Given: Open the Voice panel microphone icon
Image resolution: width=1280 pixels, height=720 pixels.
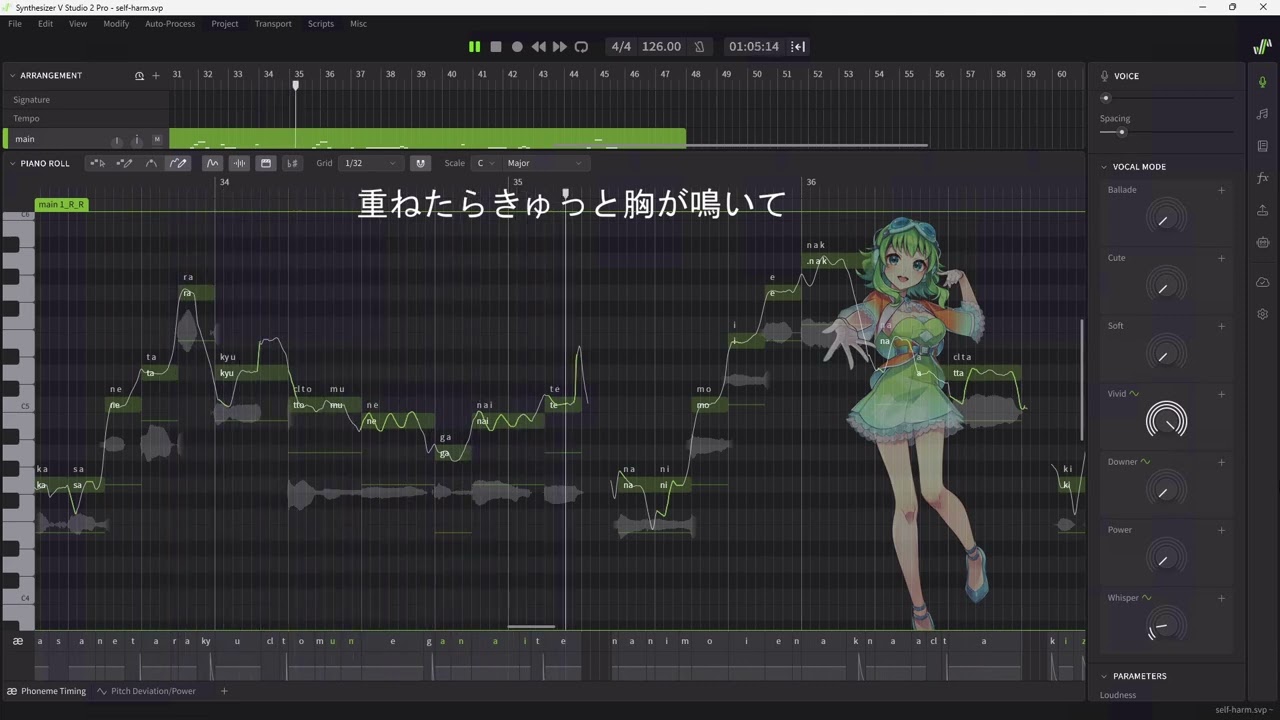Looking at the screenshot, I should [x=1262, y=81].
